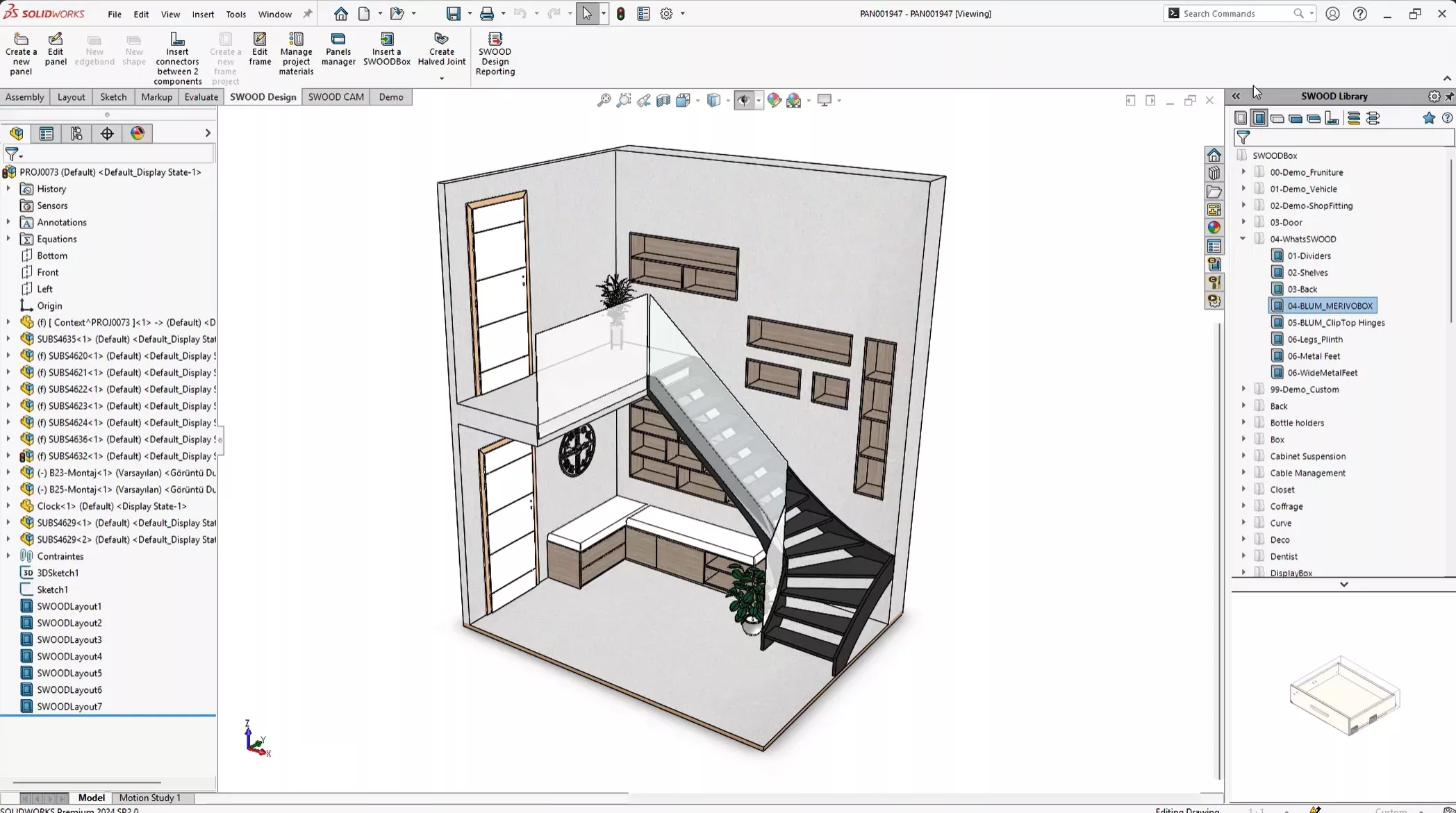
Task: Expand the Equations node
Action: point(8,239)
